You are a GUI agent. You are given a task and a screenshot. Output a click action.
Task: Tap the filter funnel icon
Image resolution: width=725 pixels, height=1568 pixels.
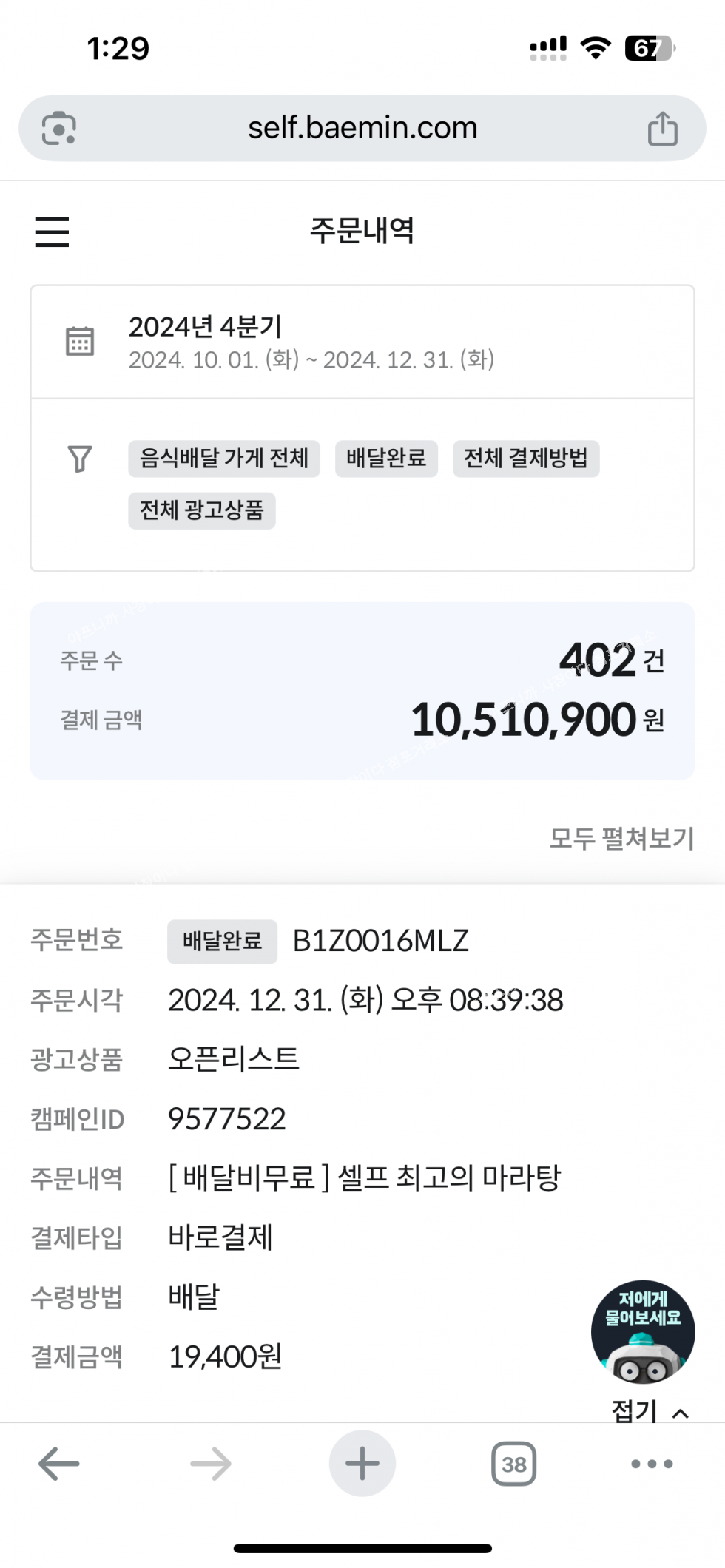pyautogui.click(x=80, y=459)
